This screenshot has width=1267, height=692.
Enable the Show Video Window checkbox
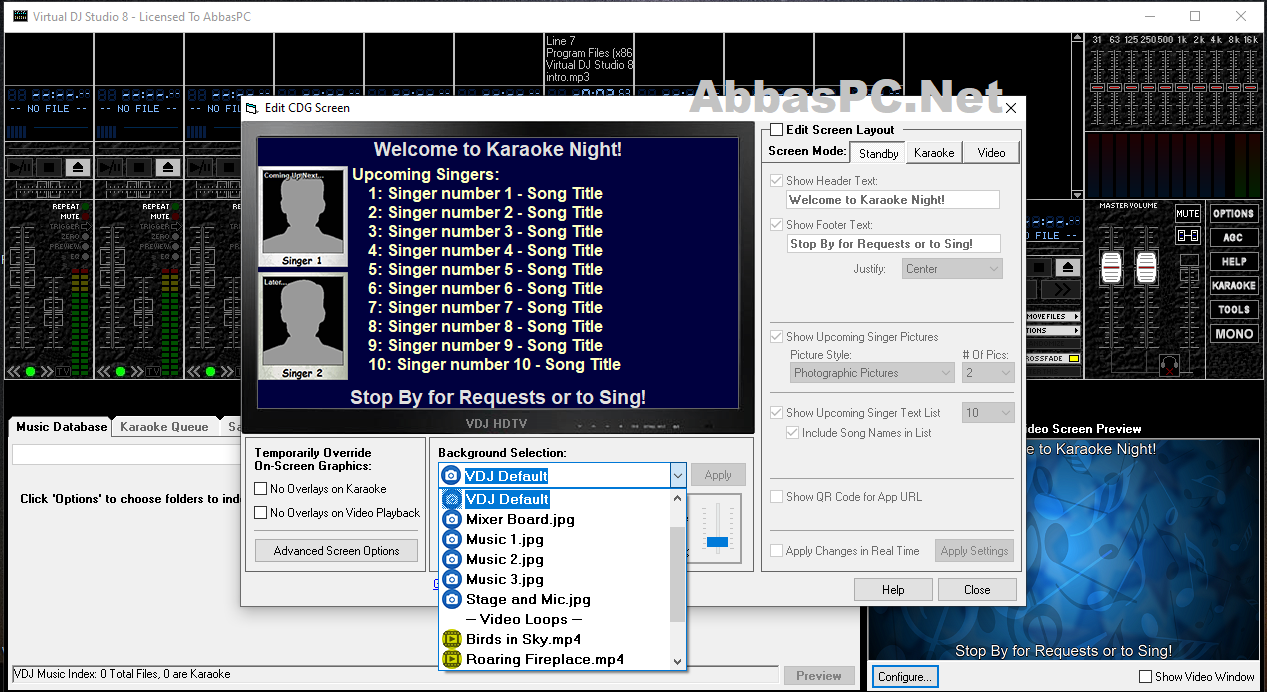click(x=1144, y=677)
